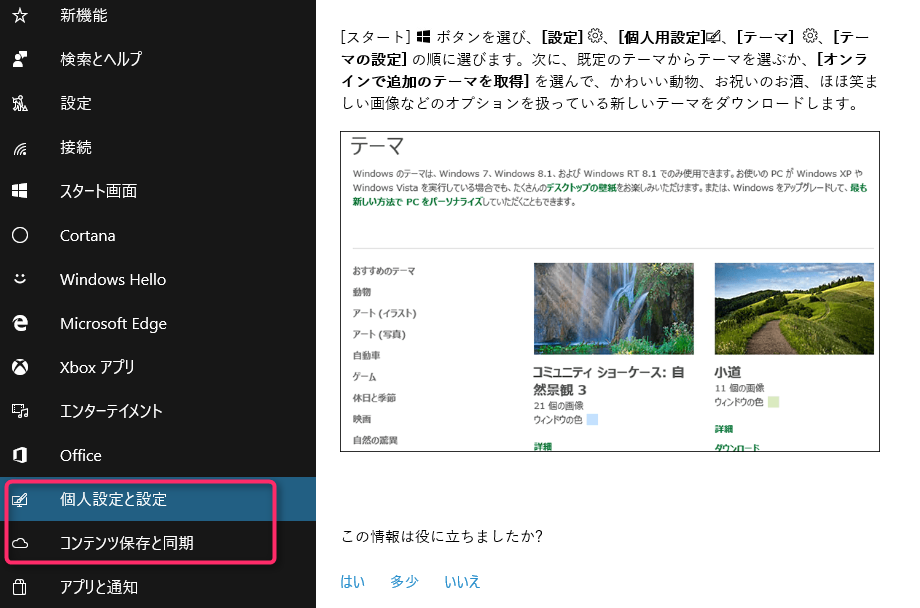Click the Microsoft Edge e icon
920x608 pixels.
point(20,323)
